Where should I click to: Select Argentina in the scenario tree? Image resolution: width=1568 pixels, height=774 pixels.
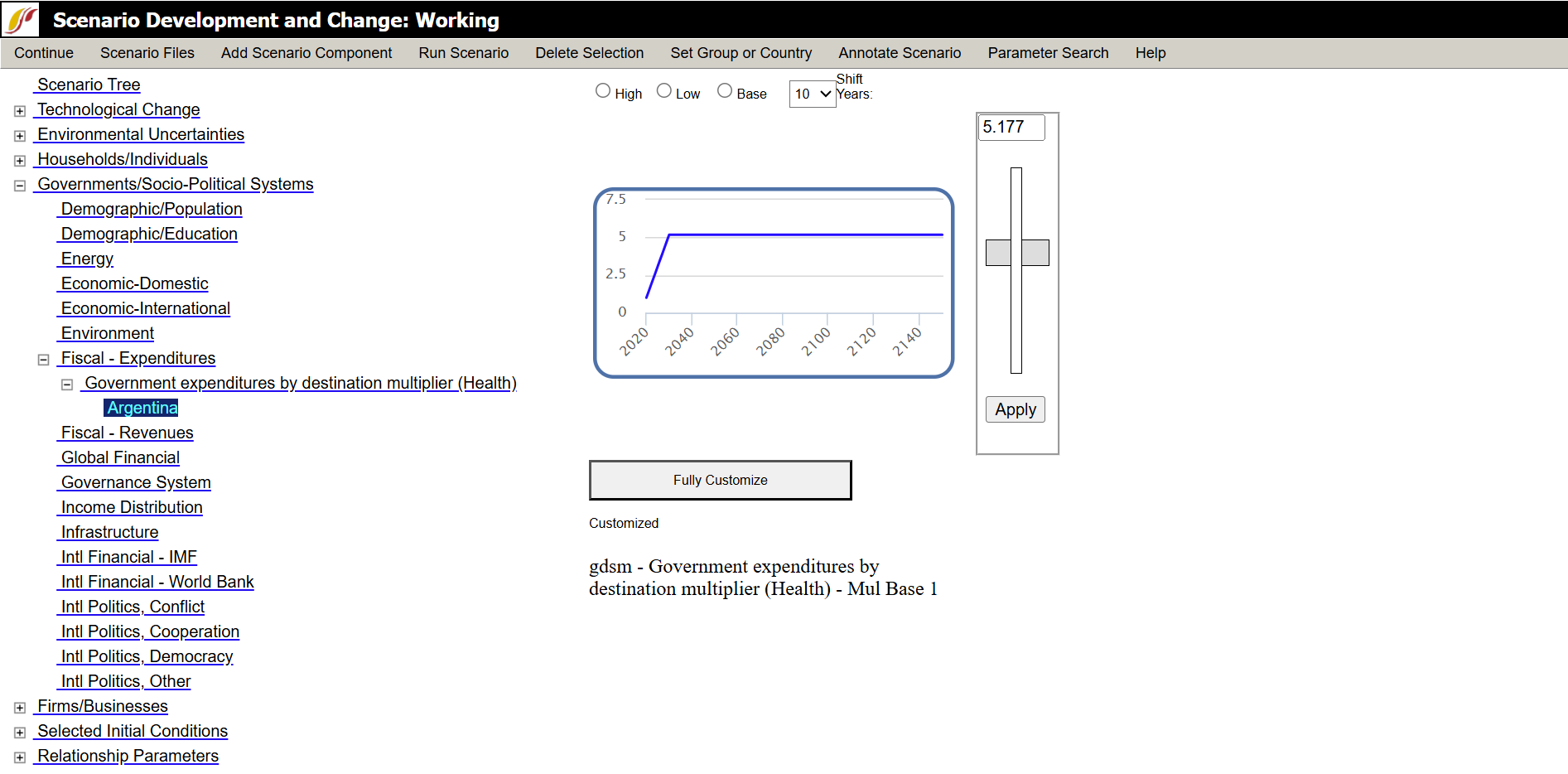142,408
